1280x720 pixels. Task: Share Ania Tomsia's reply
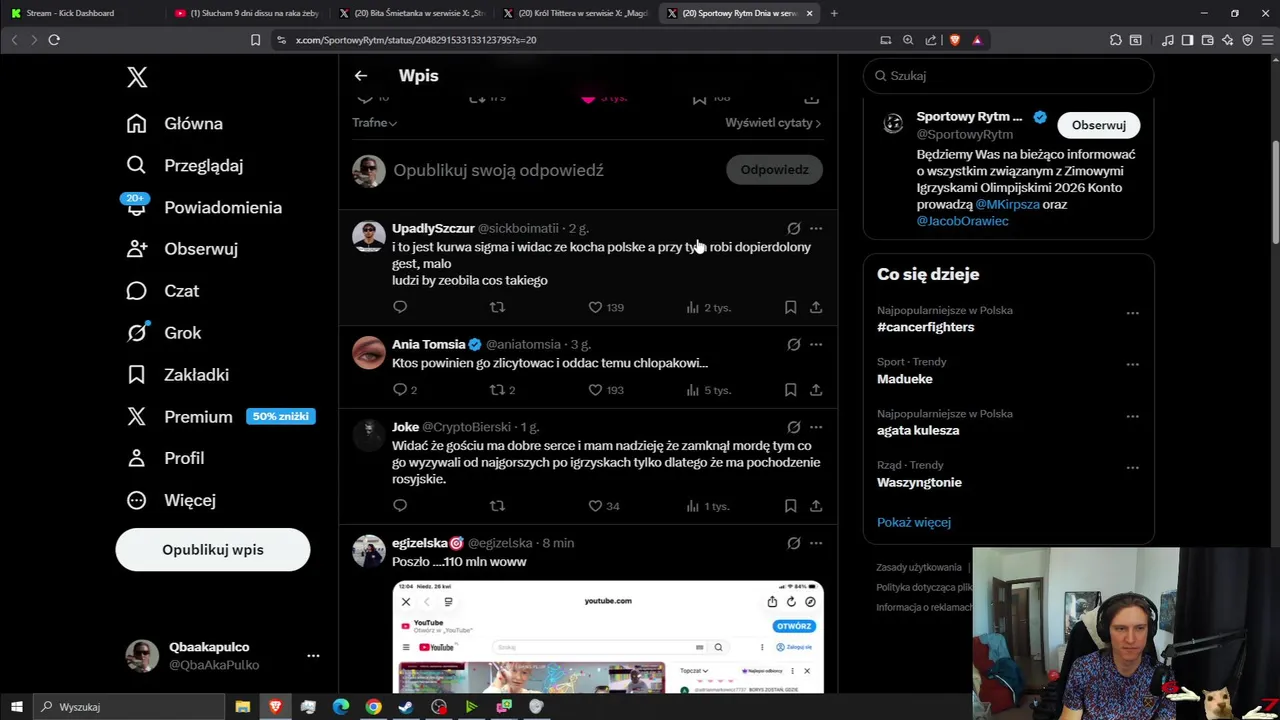816,390
